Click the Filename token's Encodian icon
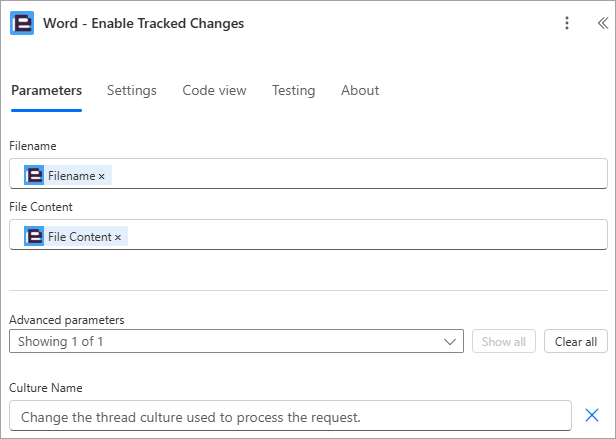 34,175
